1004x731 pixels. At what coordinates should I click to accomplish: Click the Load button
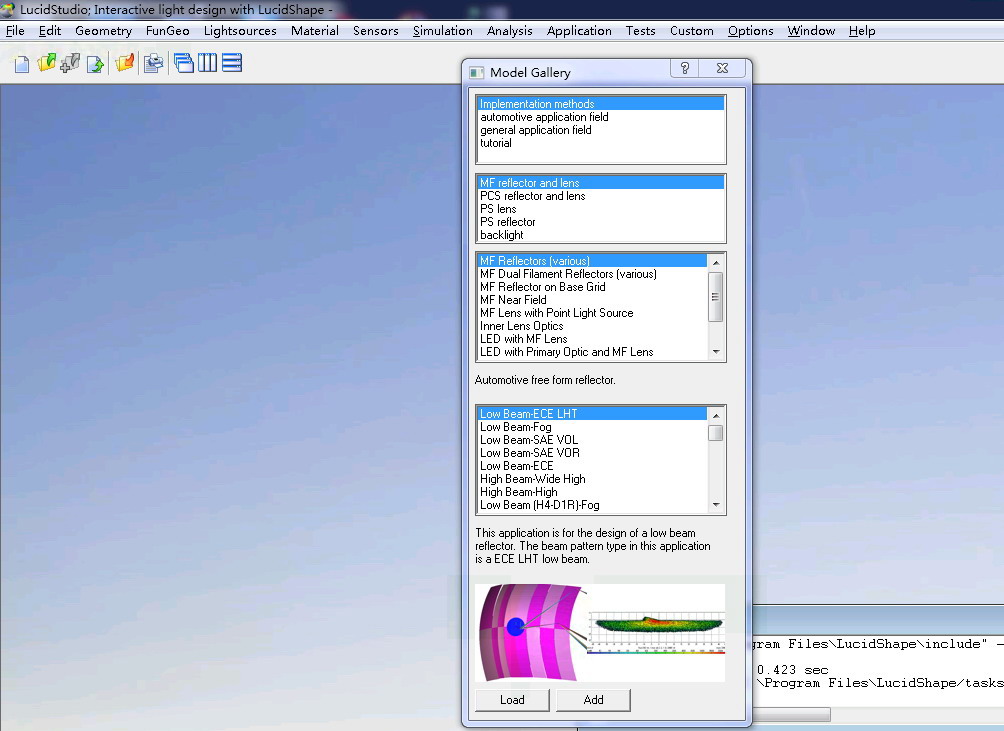click(512, 700)
